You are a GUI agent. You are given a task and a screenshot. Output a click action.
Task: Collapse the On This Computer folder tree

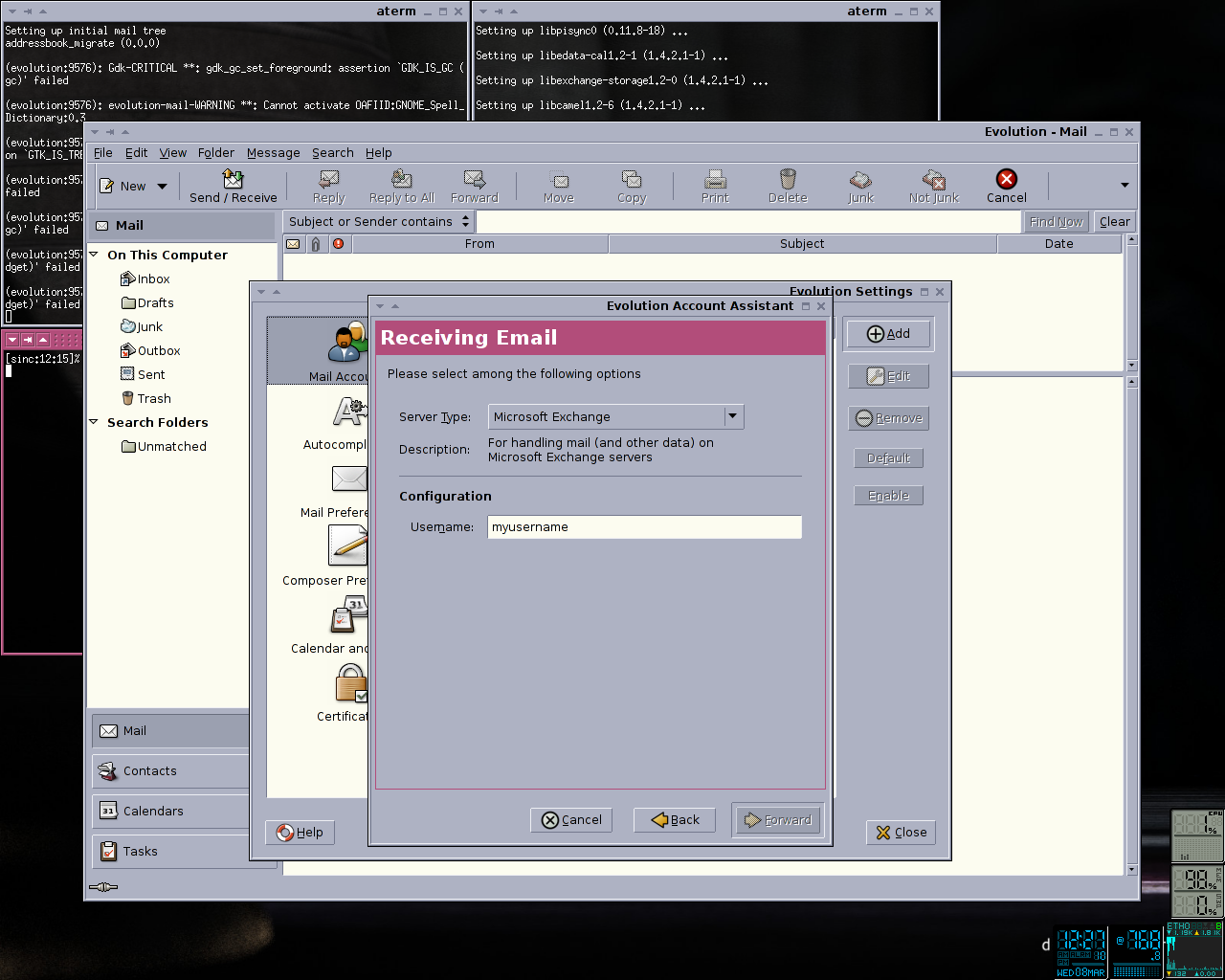94,255
